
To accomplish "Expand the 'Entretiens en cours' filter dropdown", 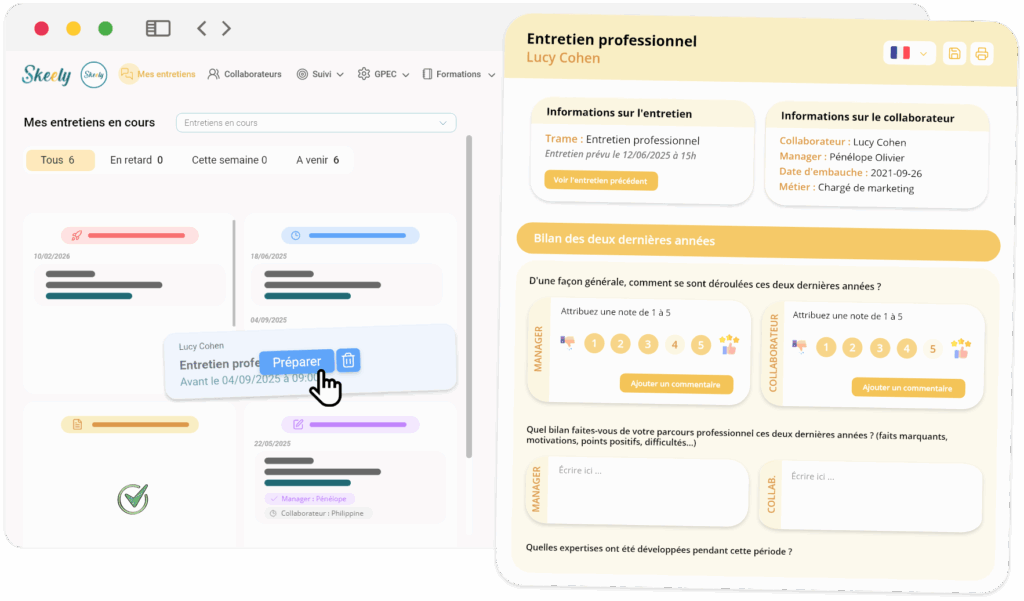I will [x=316, y=123].
